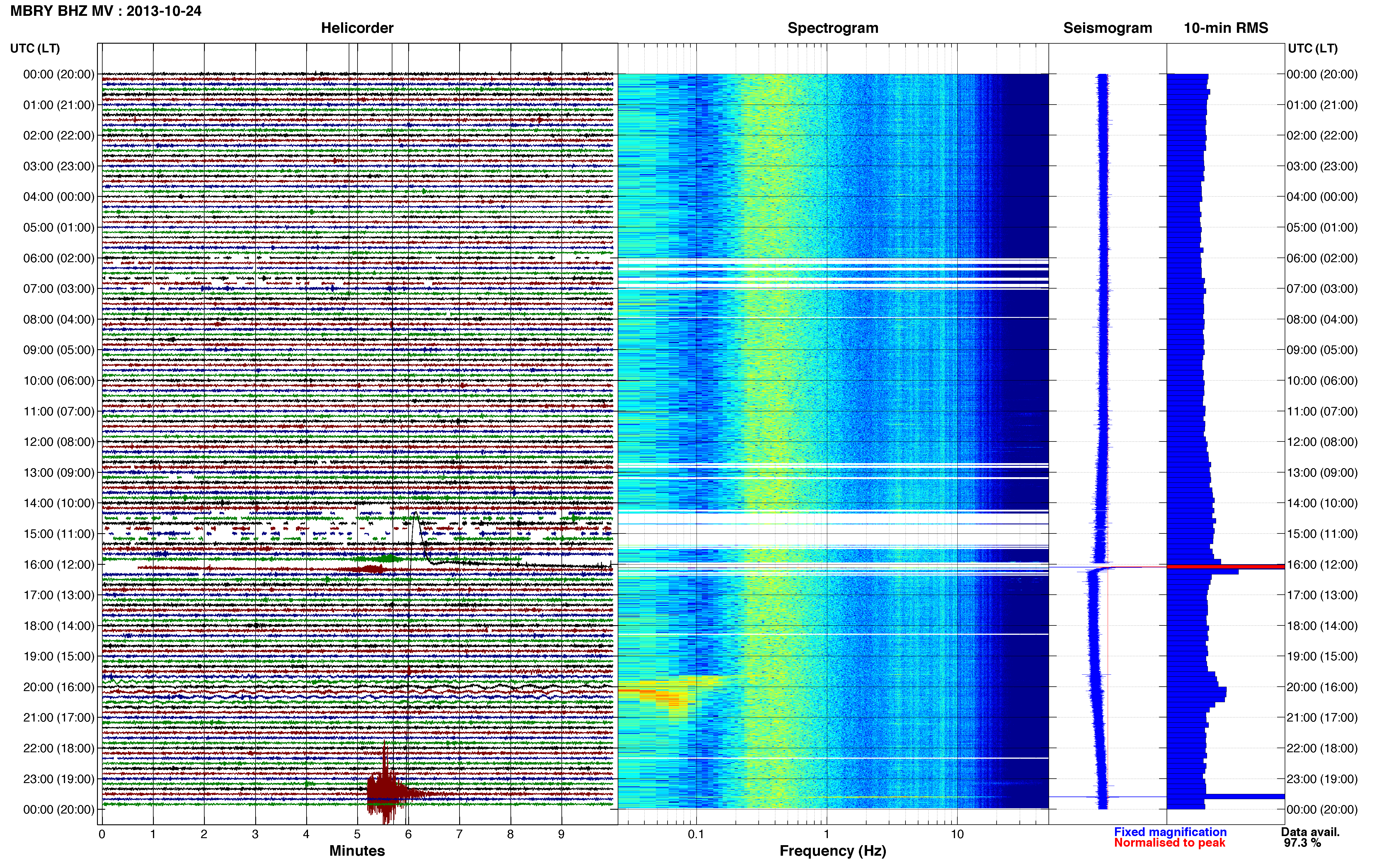Click left-axis time label '16:00 (12:00)'
The image size is (1389, 868).
(59, 565)
